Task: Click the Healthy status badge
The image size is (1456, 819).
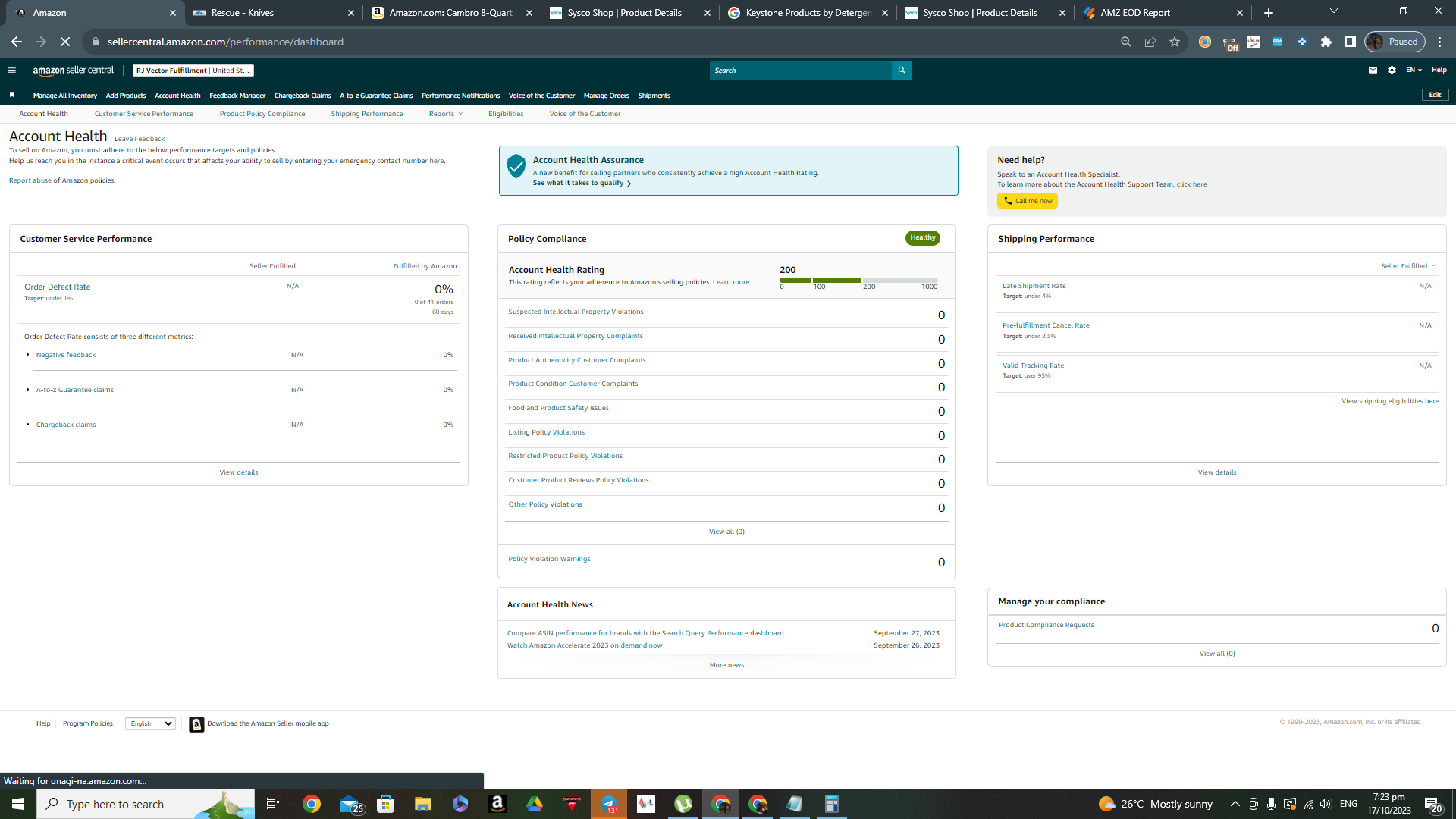Action: [923, 238]
